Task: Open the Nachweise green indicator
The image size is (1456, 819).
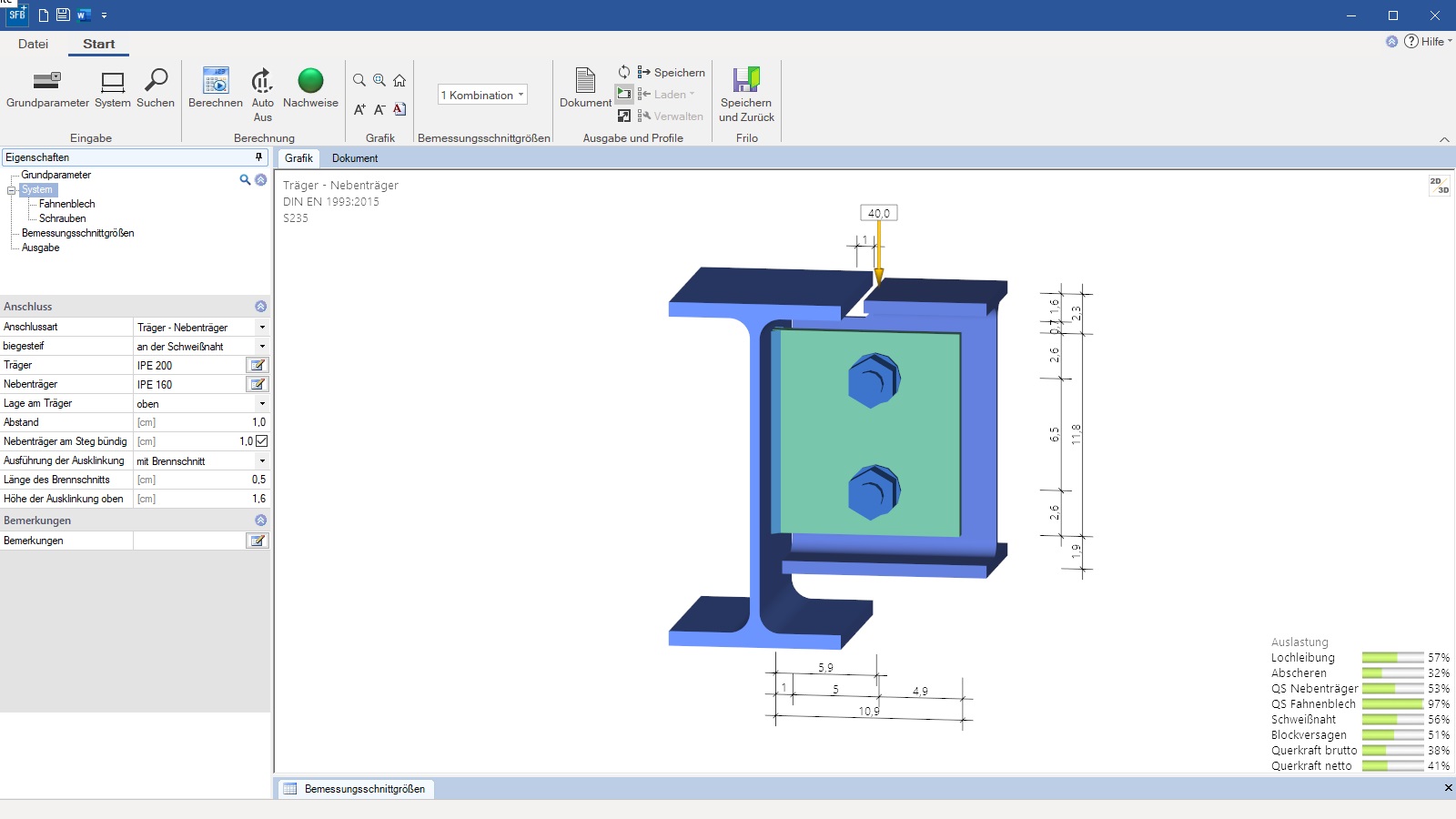Action: click(310, 82)
